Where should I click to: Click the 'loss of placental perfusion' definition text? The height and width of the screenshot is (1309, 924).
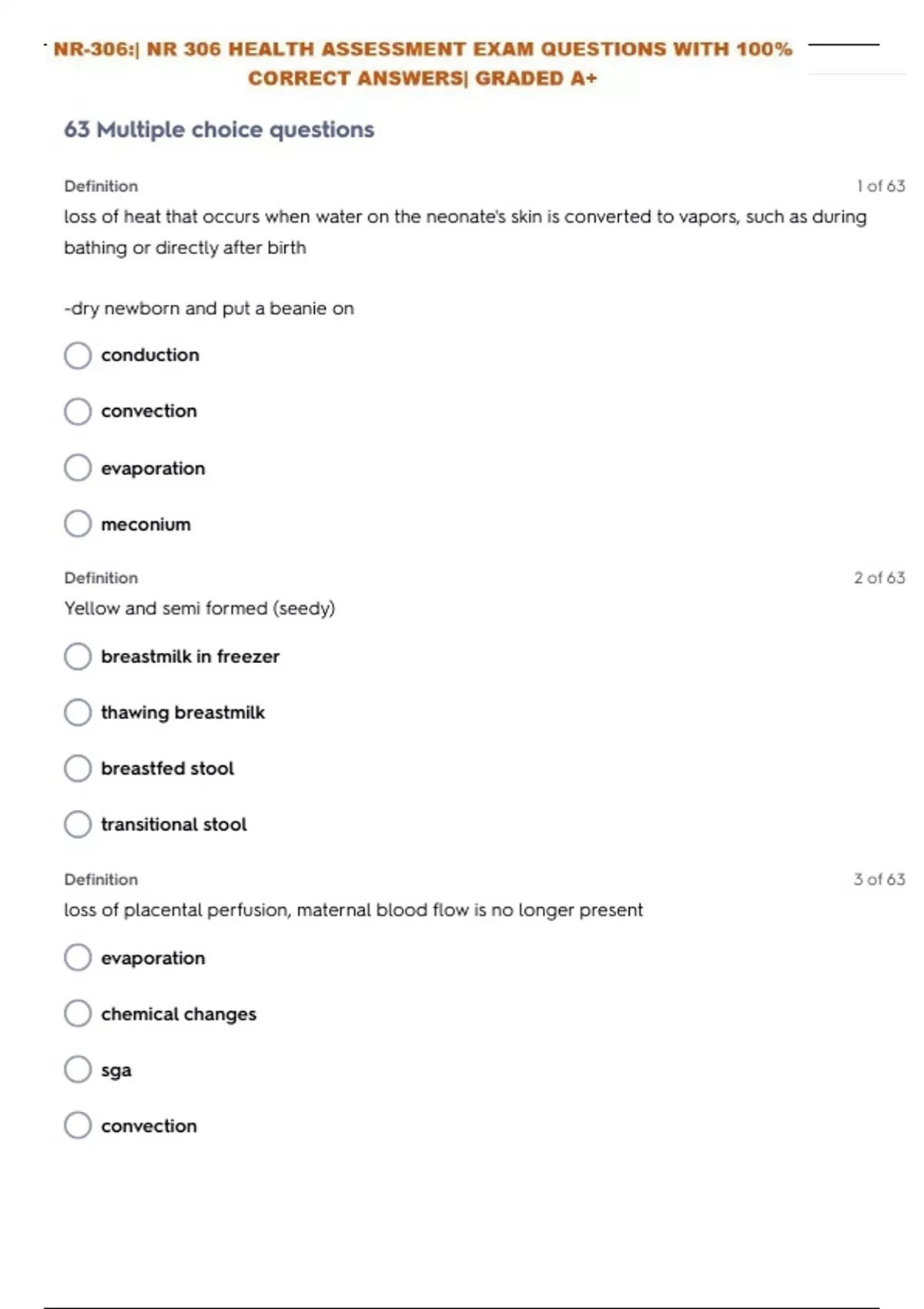pos(353,910)
